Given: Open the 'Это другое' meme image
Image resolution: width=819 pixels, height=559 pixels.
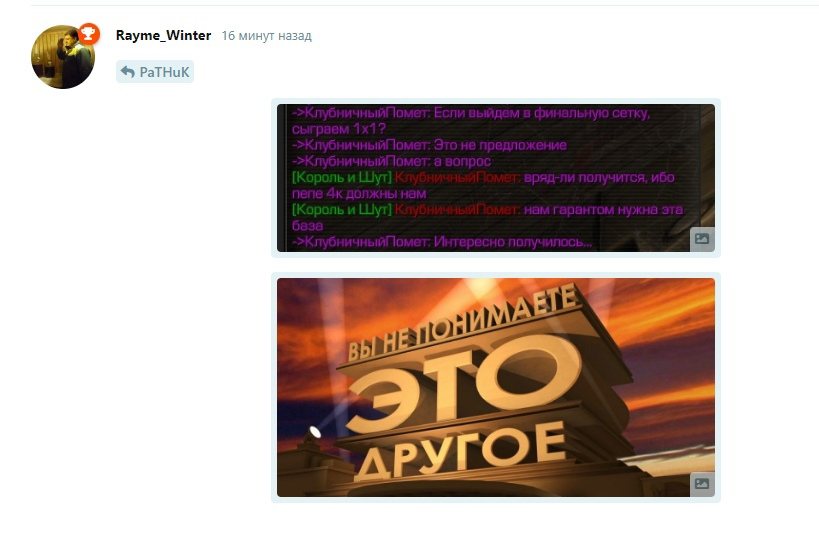Looking at the screenshot, I should 496,387.
